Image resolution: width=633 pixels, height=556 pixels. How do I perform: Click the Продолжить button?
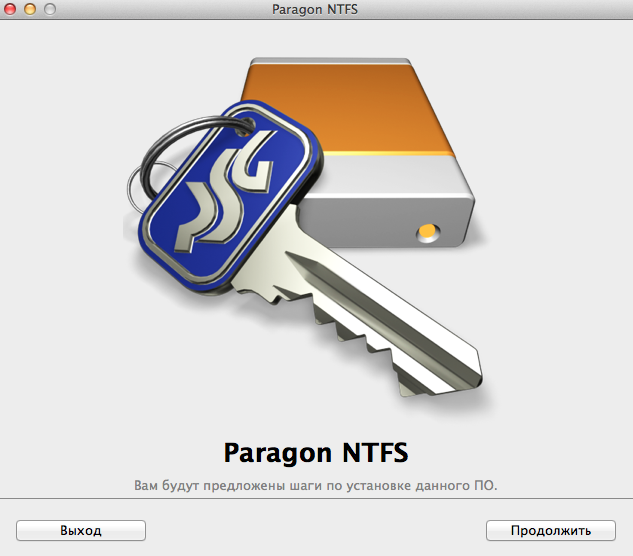[x=551, y=530]
